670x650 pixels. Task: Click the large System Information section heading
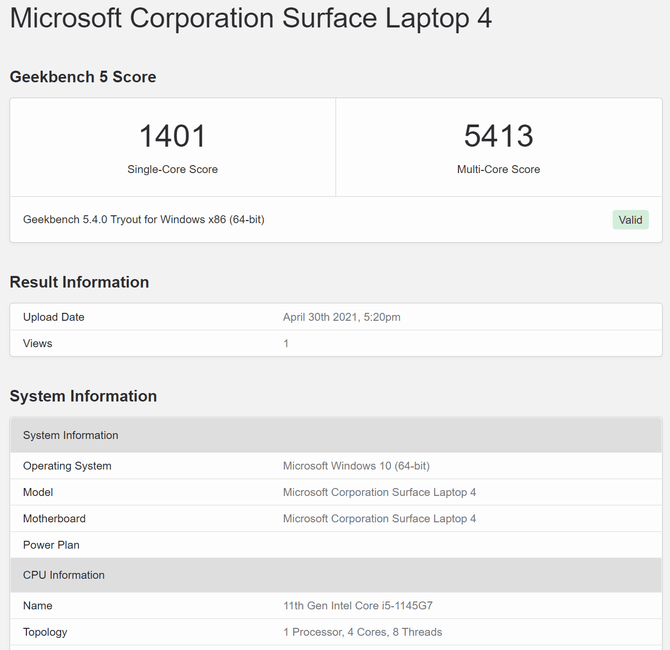(83, 396)
